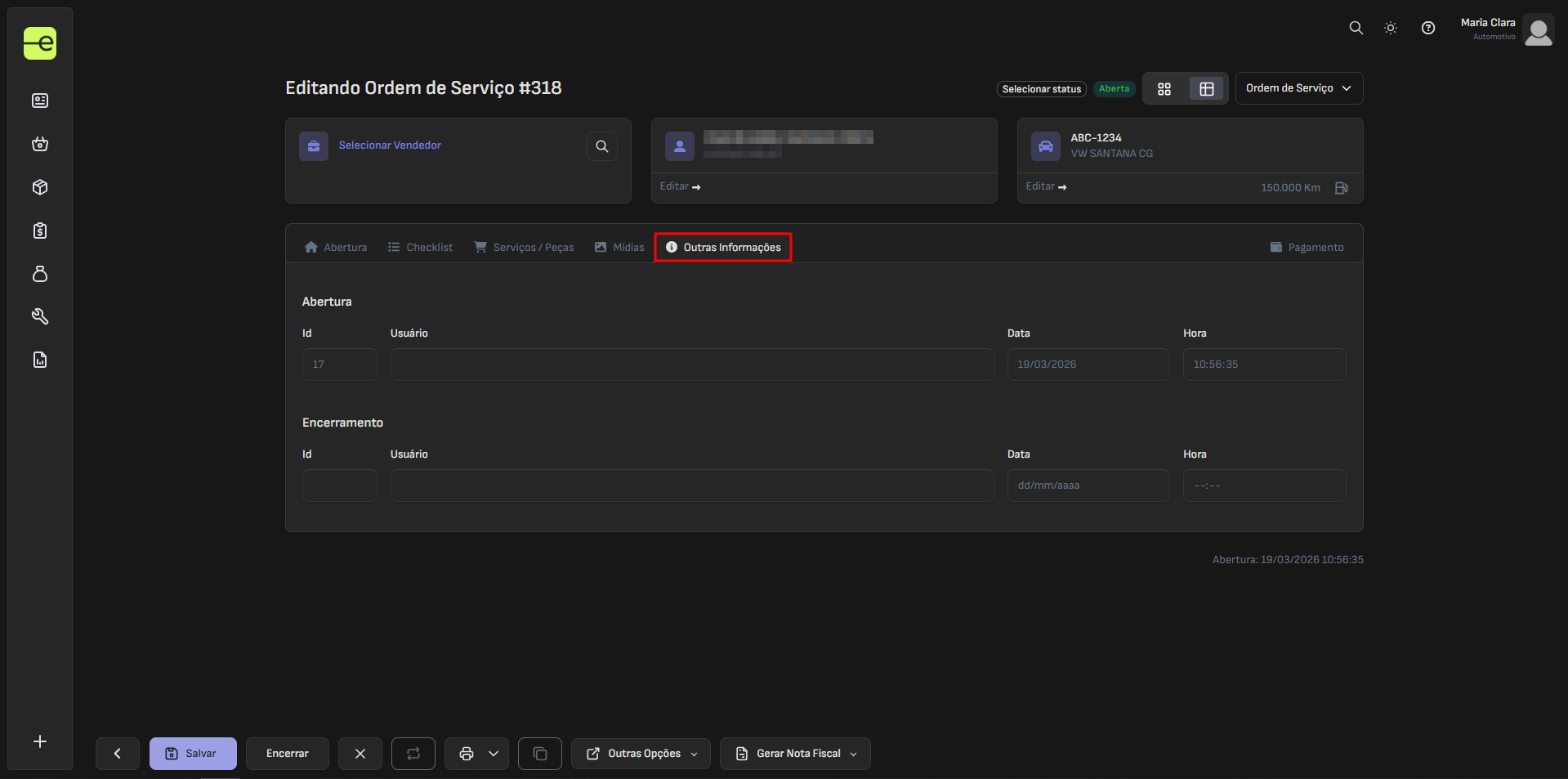The image size is (1568, 779).
Task: Switch to the Checklist tab
Action: pos(420,248)
